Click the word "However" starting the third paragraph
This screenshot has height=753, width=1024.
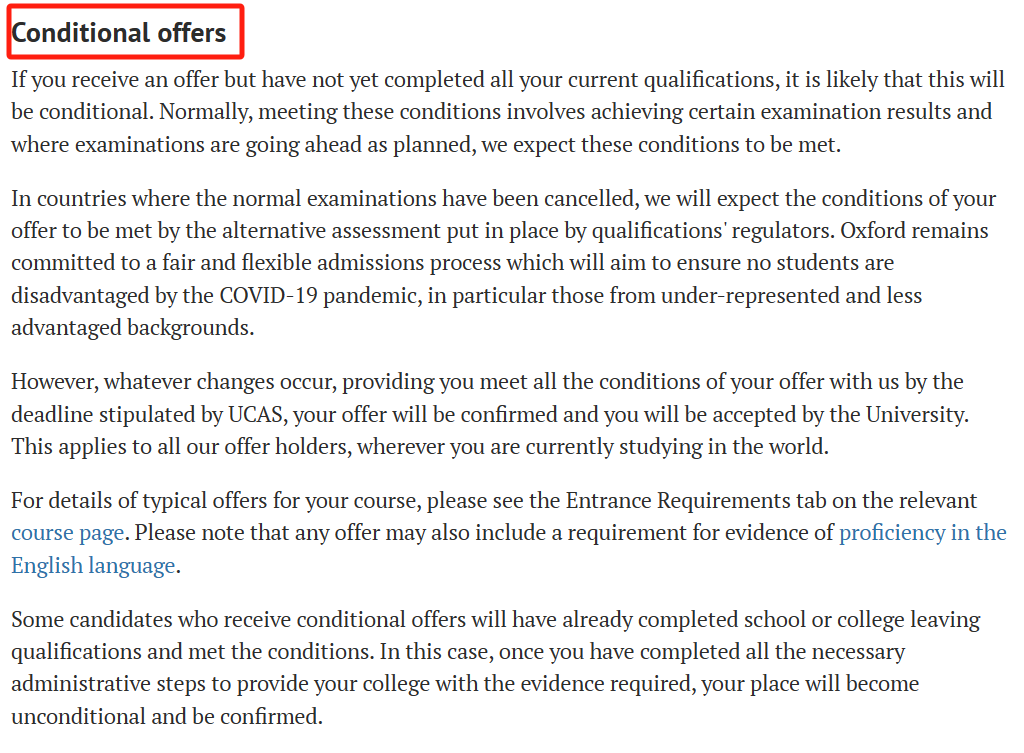coord(54,381)
